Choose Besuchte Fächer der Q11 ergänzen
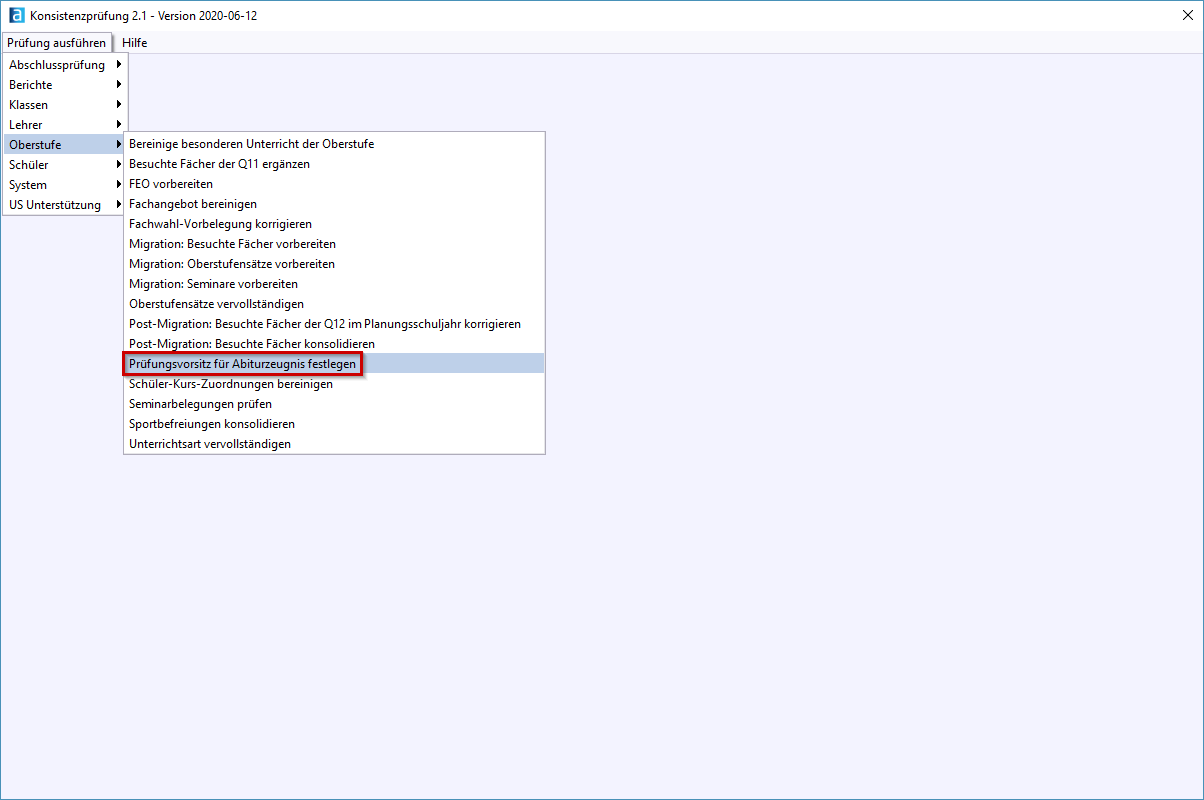Viewport: 1204px width, 800px height. [x=334, y=164]
